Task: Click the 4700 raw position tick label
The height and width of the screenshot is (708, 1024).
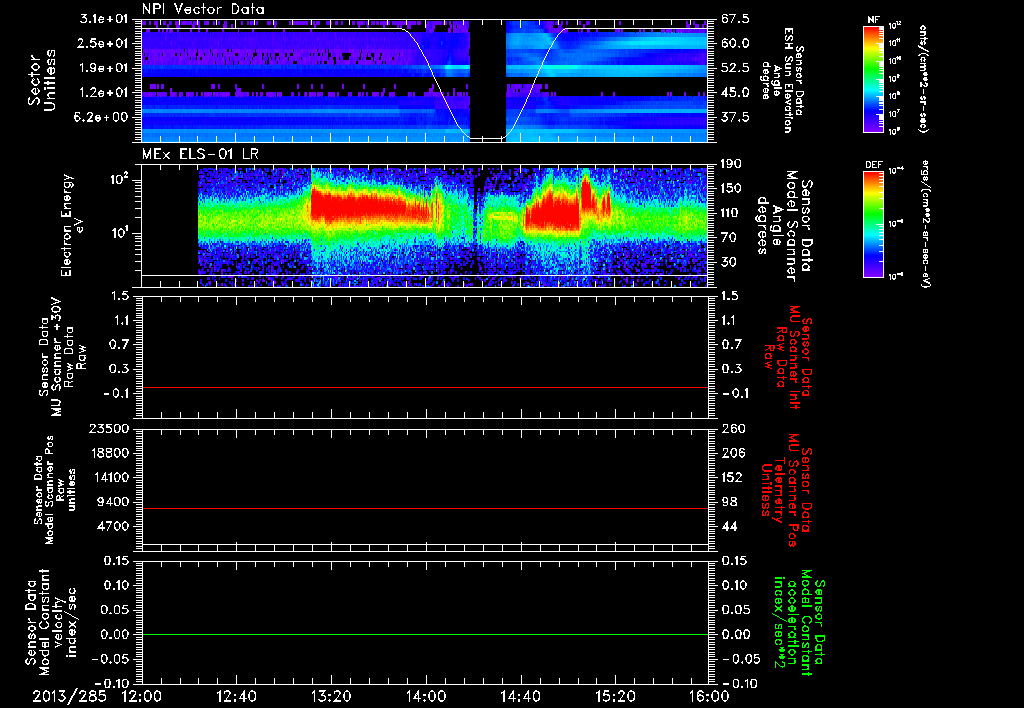Action: [114, 526]
